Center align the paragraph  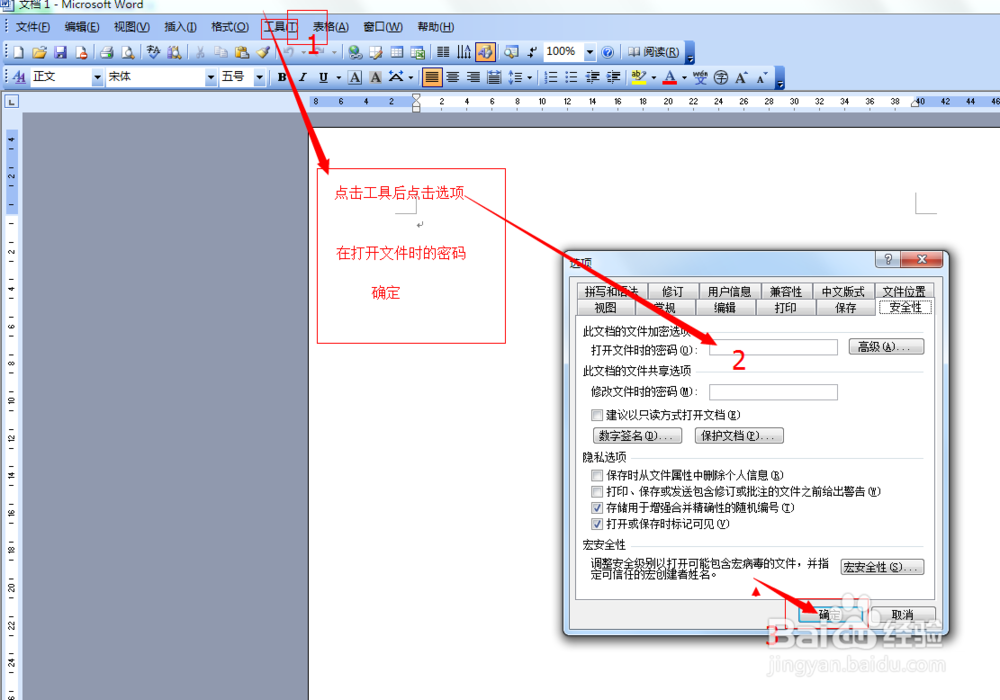coord(453,77)
